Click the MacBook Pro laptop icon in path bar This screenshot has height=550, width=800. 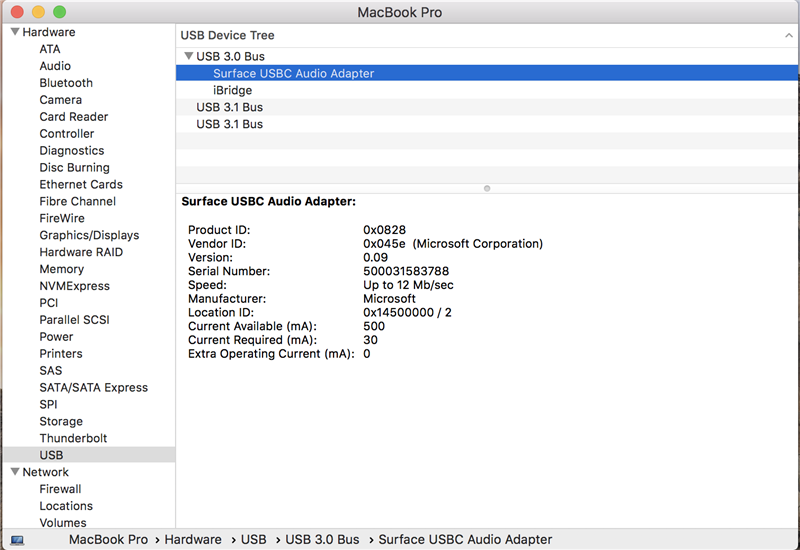17,540
